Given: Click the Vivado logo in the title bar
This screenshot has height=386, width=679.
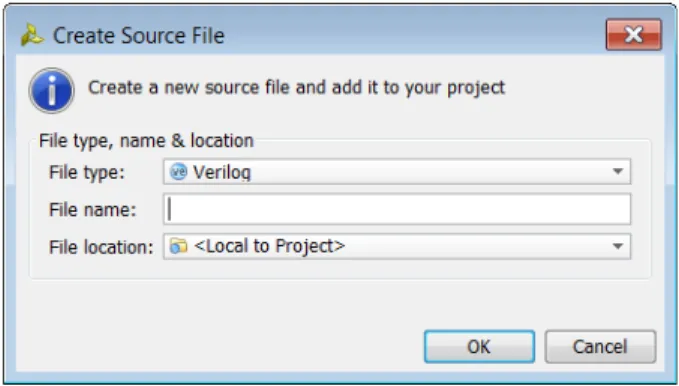Looking at the screenshot, I should (x=32, y=35).
